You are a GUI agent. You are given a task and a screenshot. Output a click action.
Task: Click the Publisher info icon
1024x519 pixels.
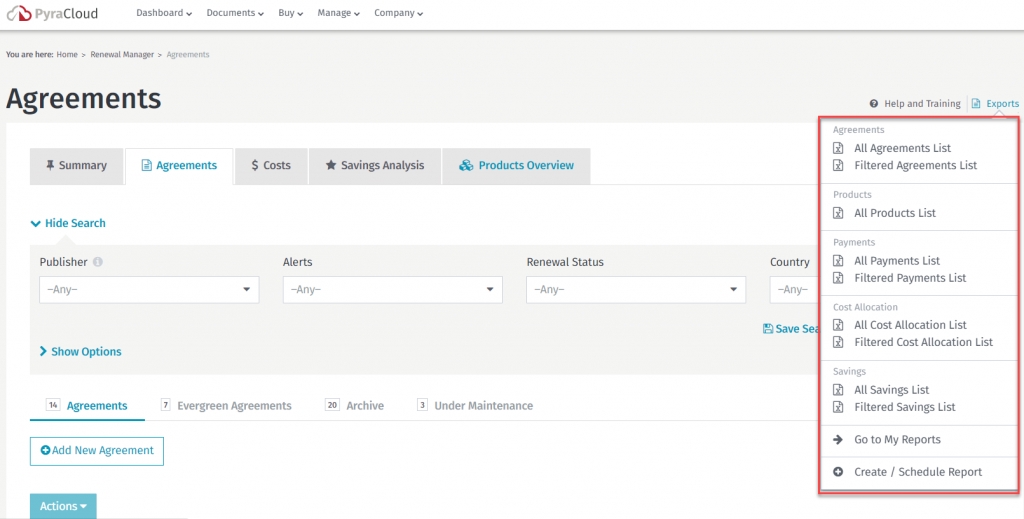[x=98, y=262]
